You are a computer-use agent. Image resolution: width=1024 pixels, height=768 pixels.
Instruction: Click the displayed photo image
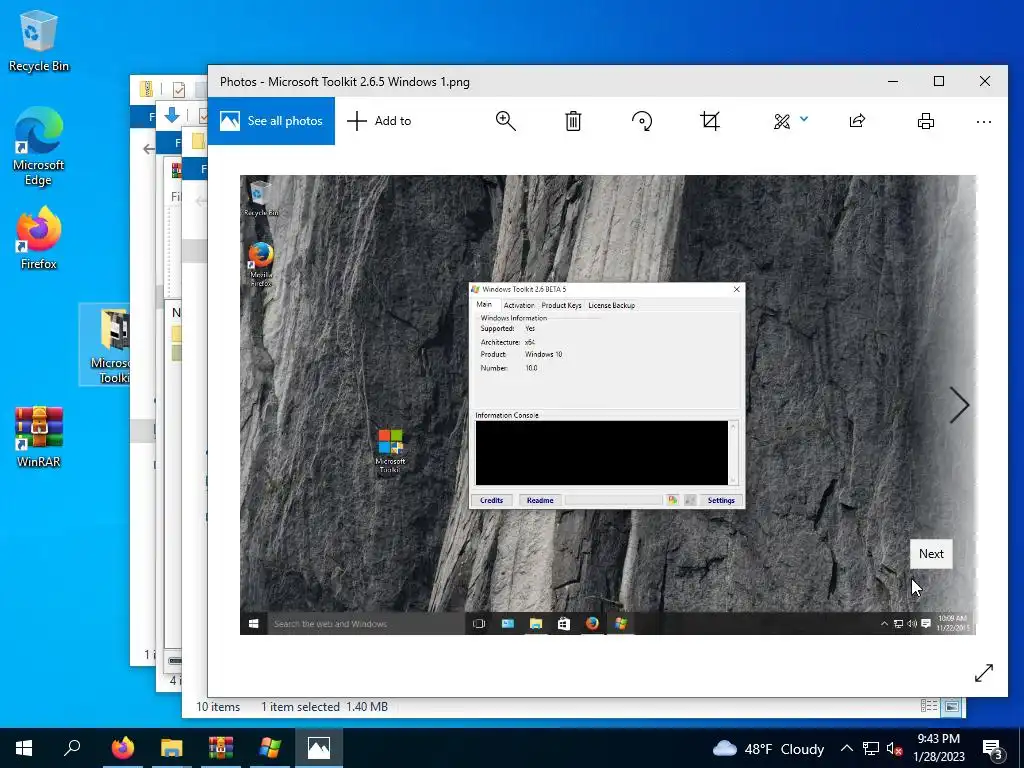tap(607, 404)
